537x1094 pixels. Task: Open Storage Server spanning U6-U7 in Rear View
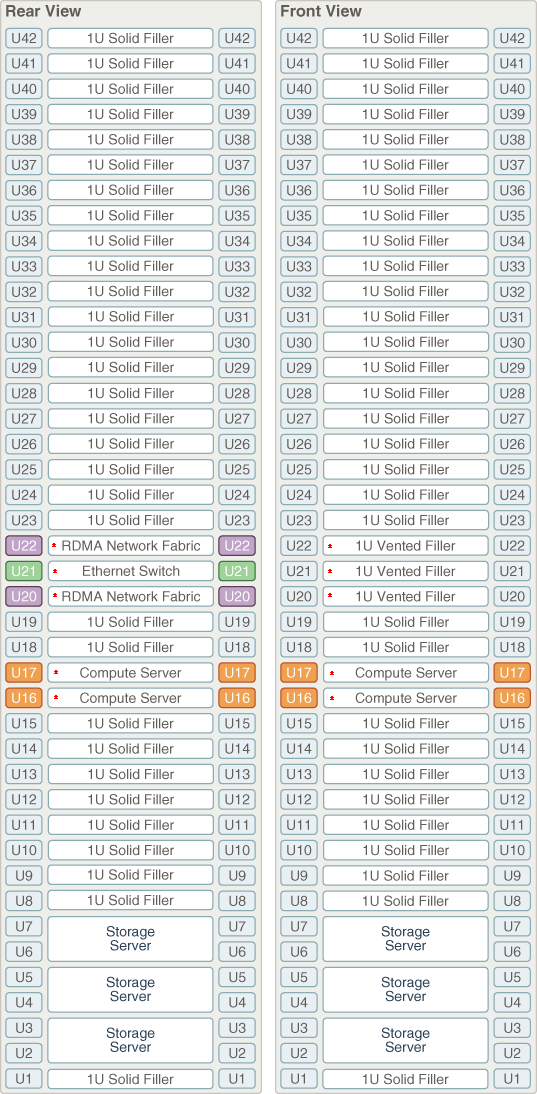click(130, 938)
